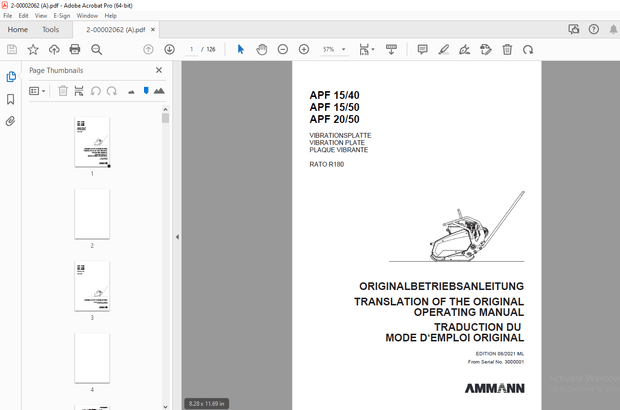Click the thumbnail size slider handle
This screenshot has width=620, height=410.
(146, 91)
